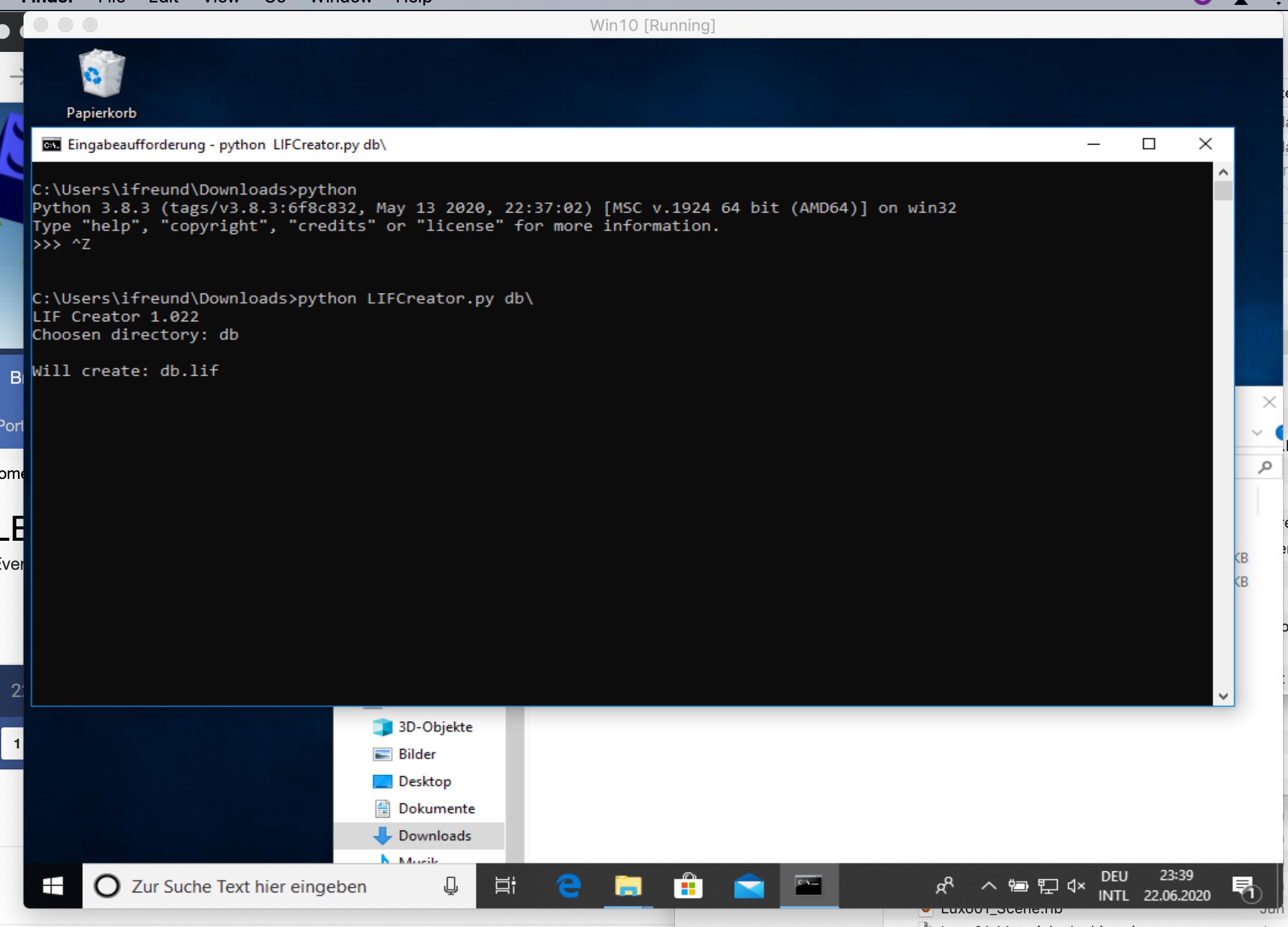Image resolution: width=1288 pixels, height=927 pixels.
Task: Click the Windows Start button
Action: pos(53,886)
